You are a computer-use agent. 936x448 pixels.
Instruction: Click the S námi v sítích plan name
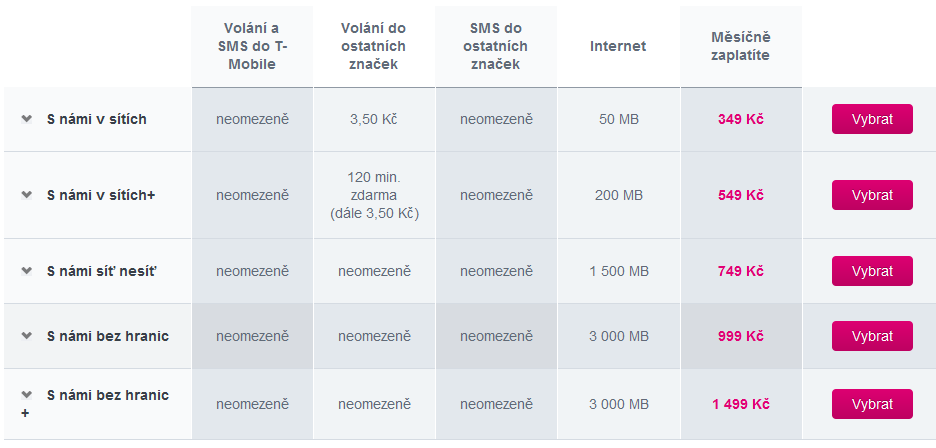coord(96,119)
